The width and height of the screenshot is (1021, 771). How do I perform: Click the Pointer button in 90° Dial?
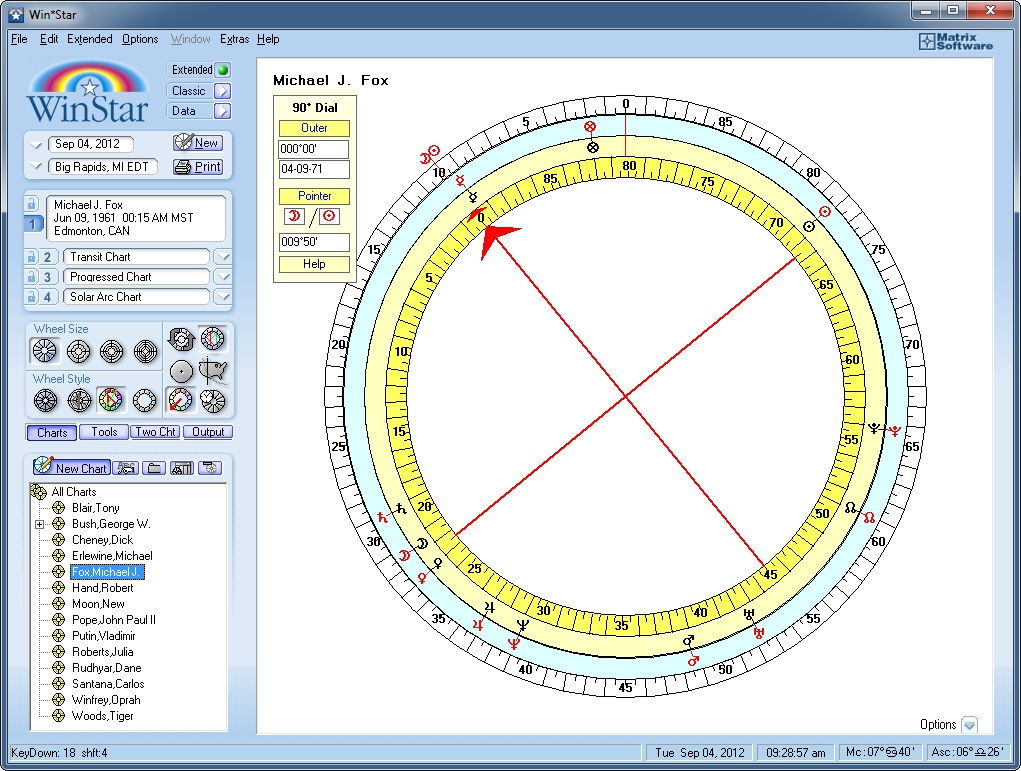(x=315, y=196)
